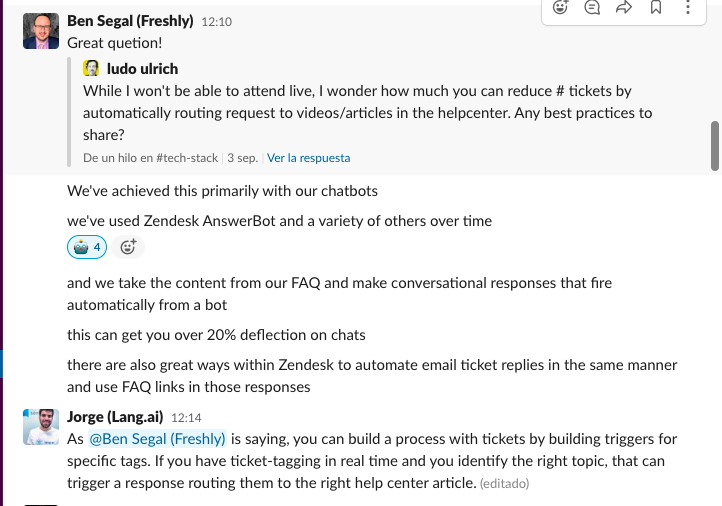The height and width of the screenshot is (506, 722).
Task: Click ludo ulrich's small avatar in quote
Action: point(91,68)
